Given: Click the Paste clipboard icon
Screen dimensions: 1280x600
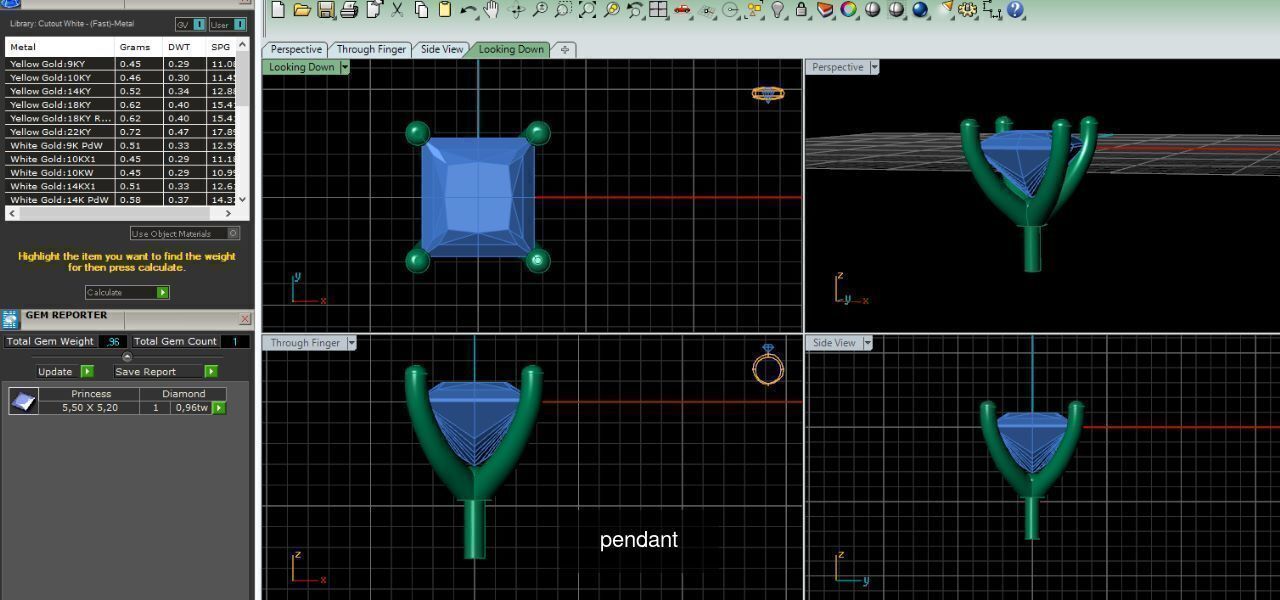Looking at the screenshot, I should (x=445, y=10).
